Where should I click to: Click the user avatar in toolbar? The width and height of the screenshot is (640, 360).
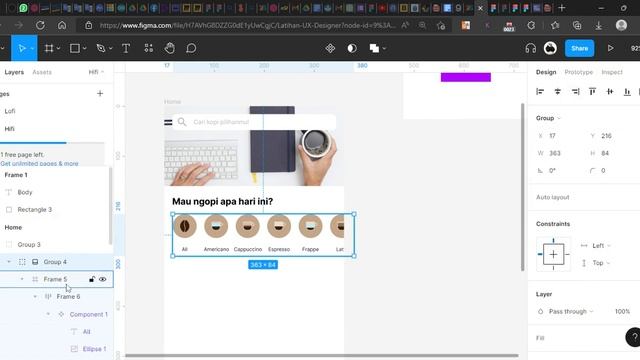point(550,49)
